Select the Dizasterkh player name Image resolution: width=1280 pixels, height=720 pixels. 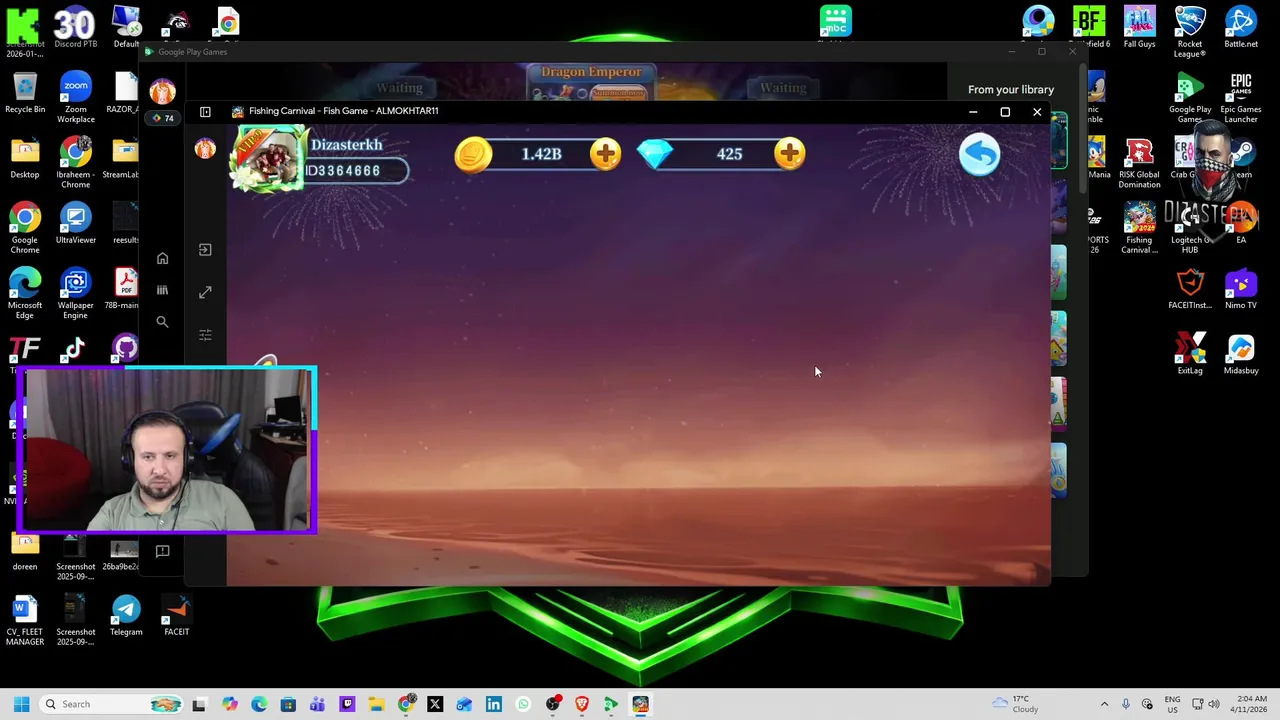pos(346,145)
